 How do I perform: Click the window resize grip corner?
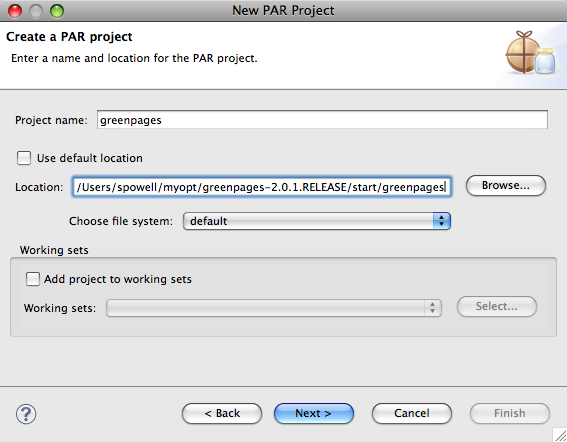pyautogui.click(x=560, y=435)
